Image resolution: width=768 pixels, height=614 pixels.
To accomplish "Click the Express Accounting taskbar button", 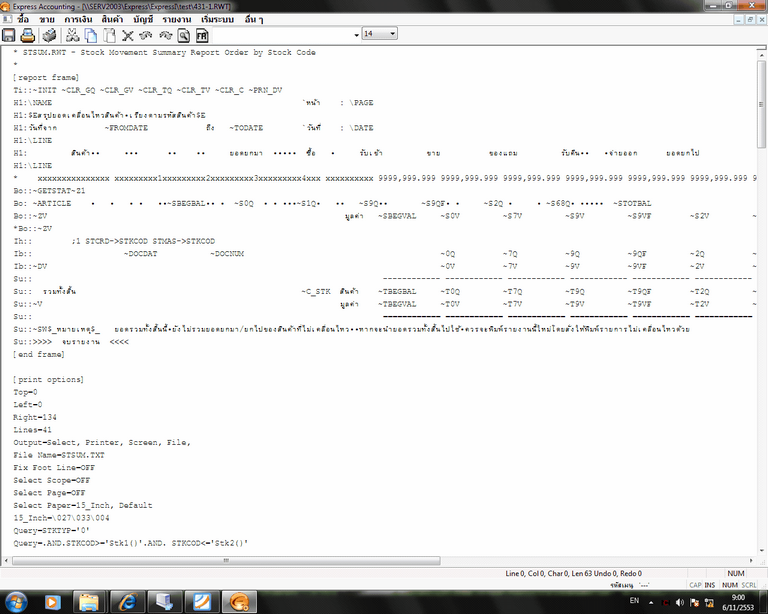I will [x=239, y=602].
